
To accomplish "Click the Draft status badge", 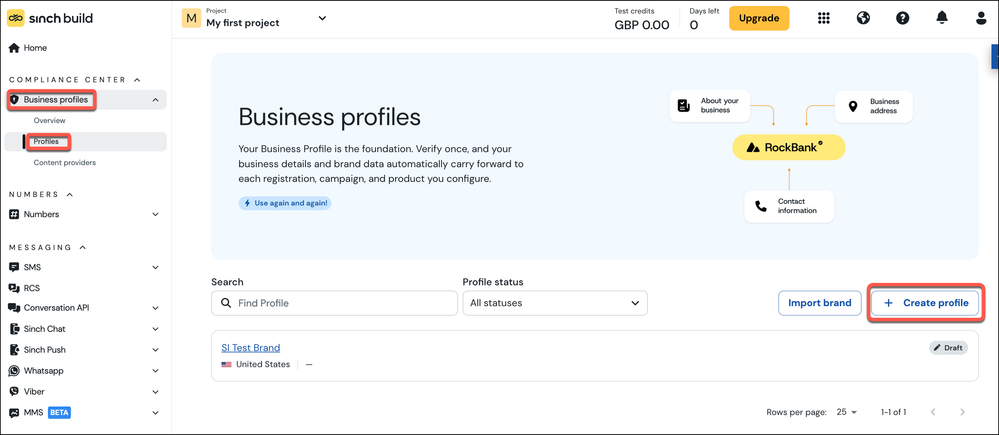I will click(949, 348).
